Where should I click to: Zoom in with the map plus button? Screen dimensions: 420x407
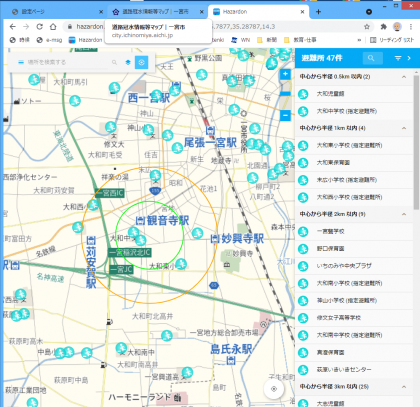coord(285,74)
